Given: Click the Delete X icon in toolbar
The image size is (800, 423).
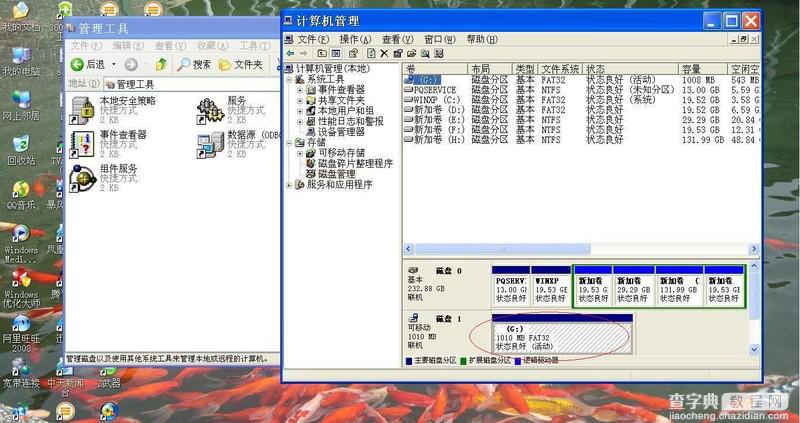Looking at the screenshot, I should click(384, 53).
